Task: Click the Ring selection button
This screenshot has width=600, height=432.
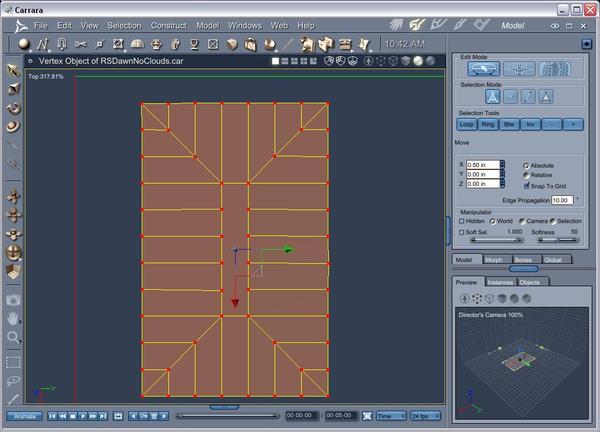Action: tap(488, 124)
